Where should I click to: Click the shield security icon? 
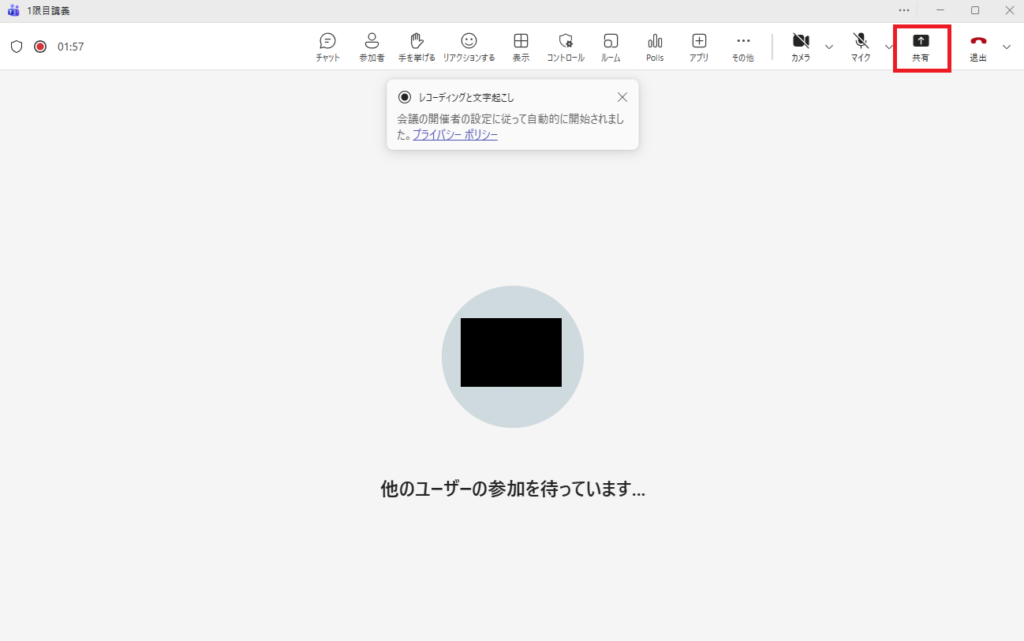tap(16, 46)
